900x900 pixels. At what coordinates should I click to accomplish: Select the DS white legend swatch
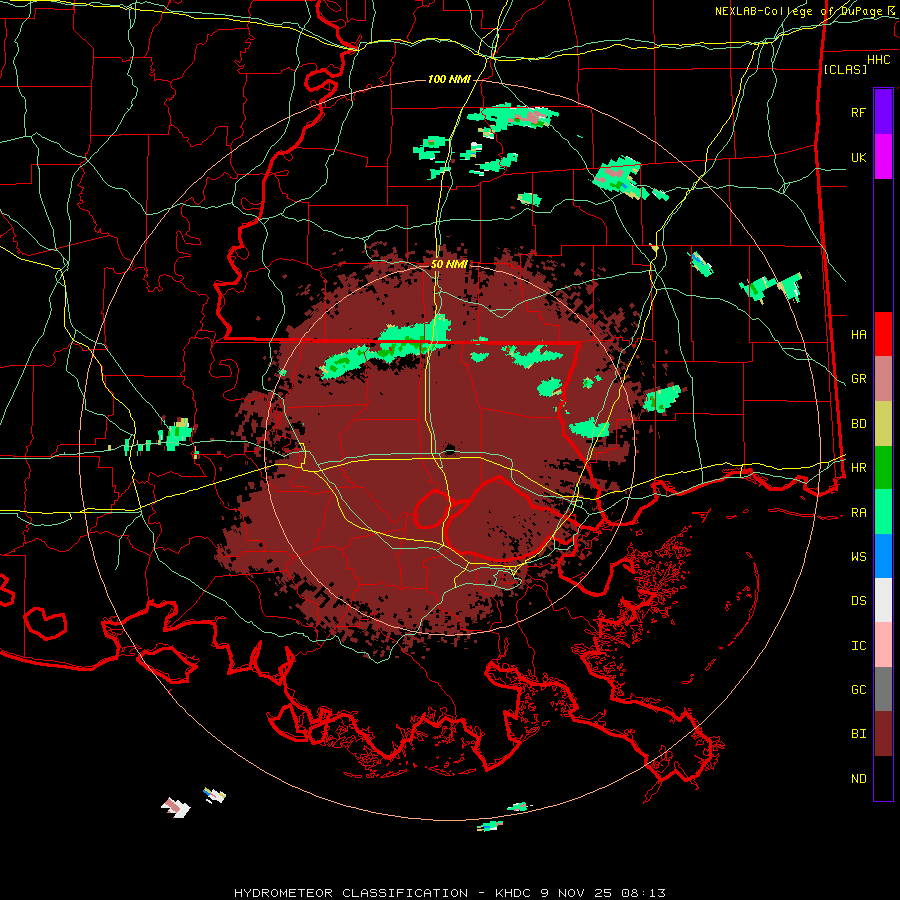(x=883, y=600)
